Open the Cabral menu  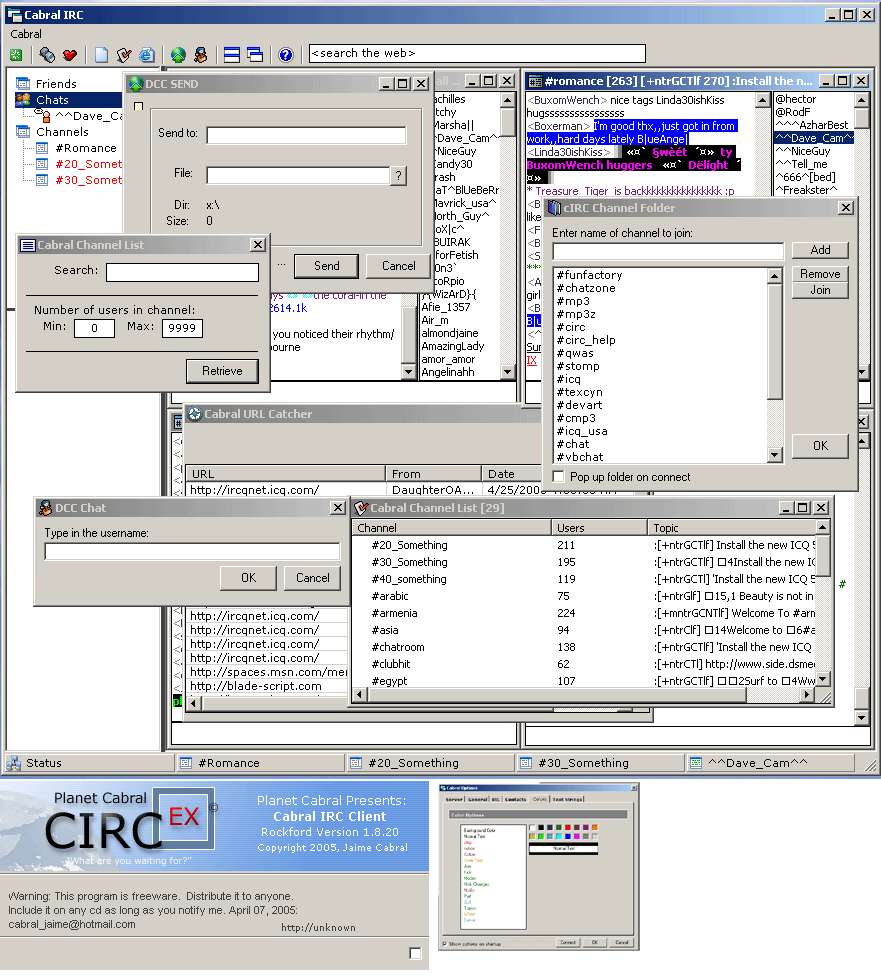[26, 34]
